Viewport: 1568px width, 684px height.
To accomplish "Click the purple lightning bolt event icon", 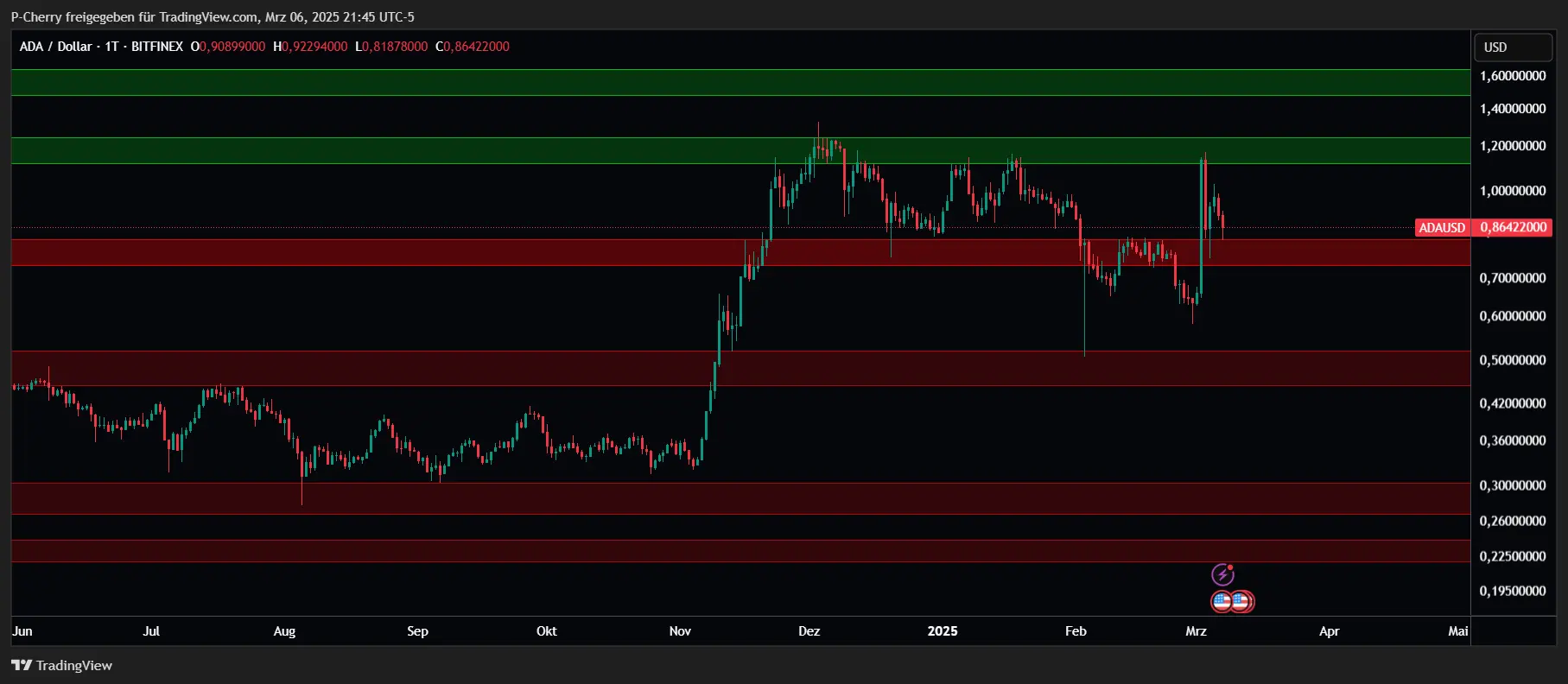I will (1222, 574).
